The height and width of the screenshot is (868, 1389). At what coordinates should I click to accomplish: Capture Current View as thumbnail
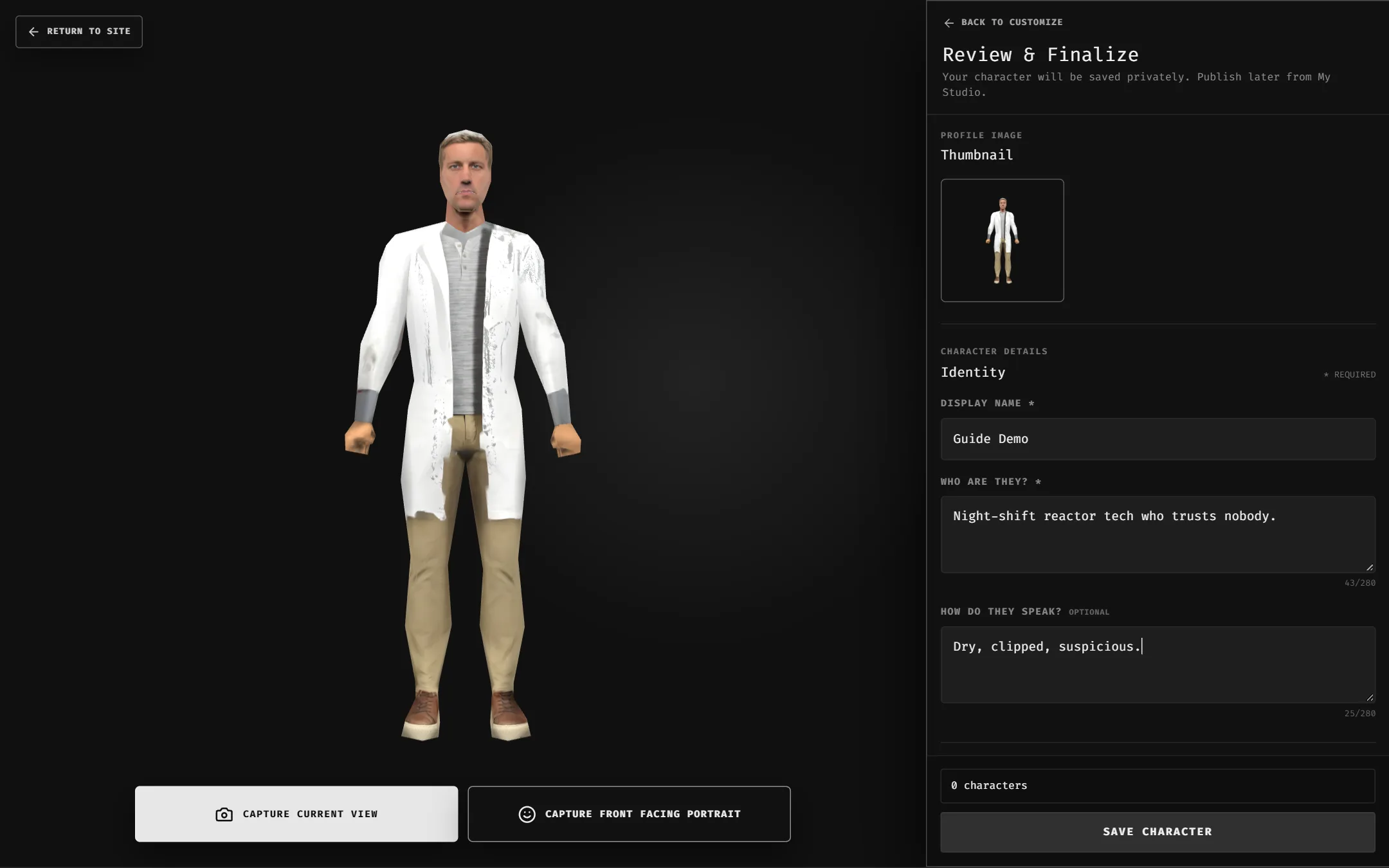(x=296, y=814)
